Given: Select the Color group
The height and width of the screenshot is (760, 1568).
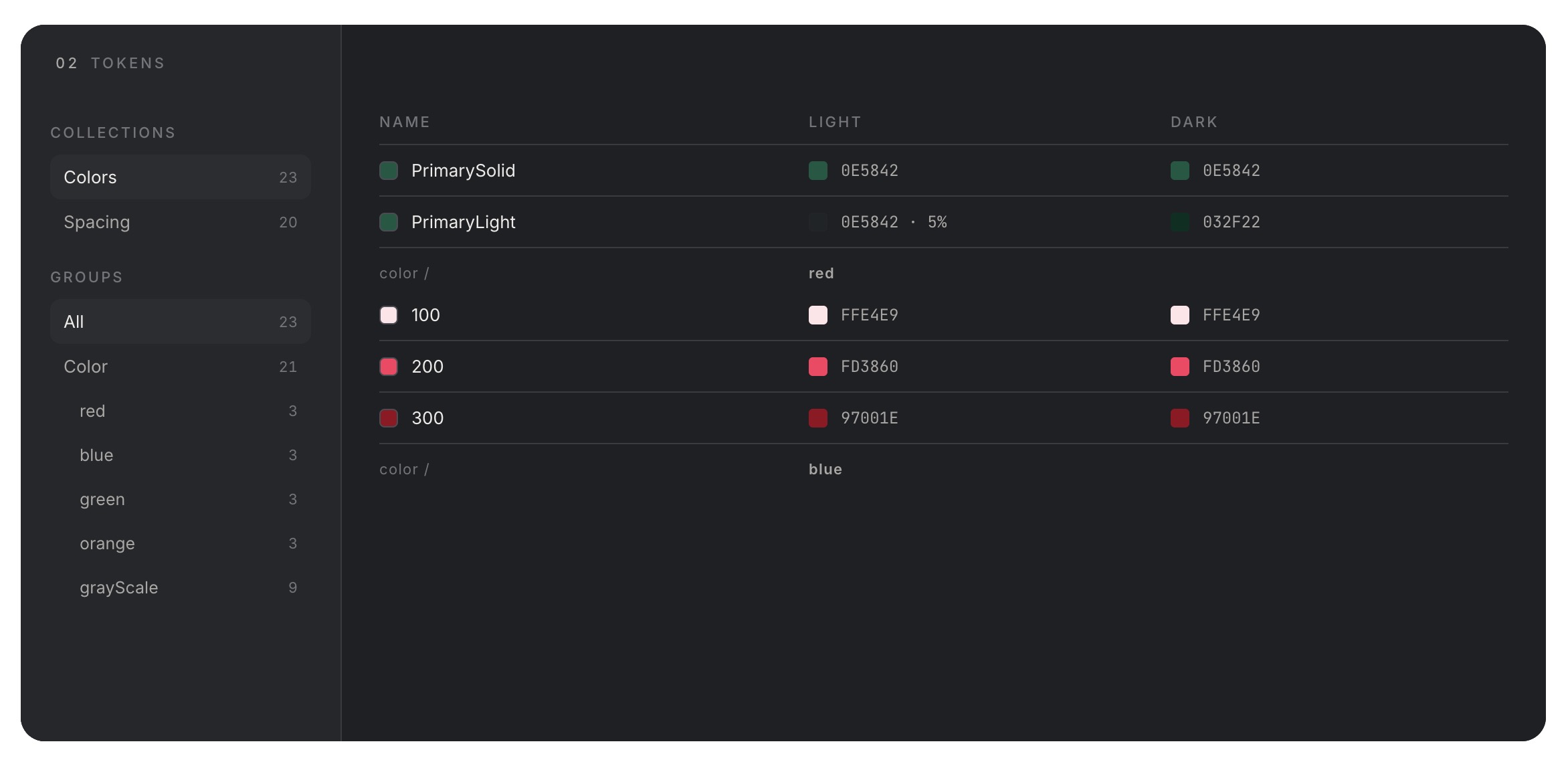Looking at the screenshot, I should (180, 367).
